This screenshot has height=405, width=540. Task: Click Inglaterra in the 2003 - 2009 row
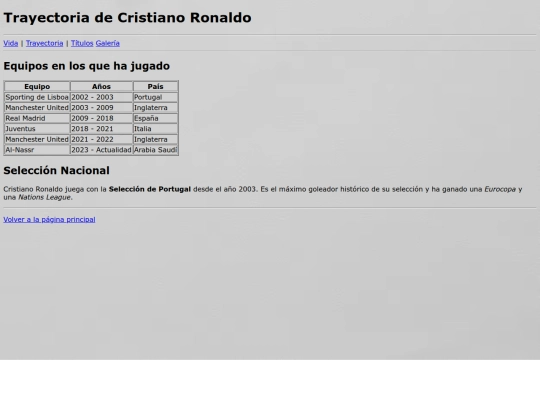tap(155, 108)
